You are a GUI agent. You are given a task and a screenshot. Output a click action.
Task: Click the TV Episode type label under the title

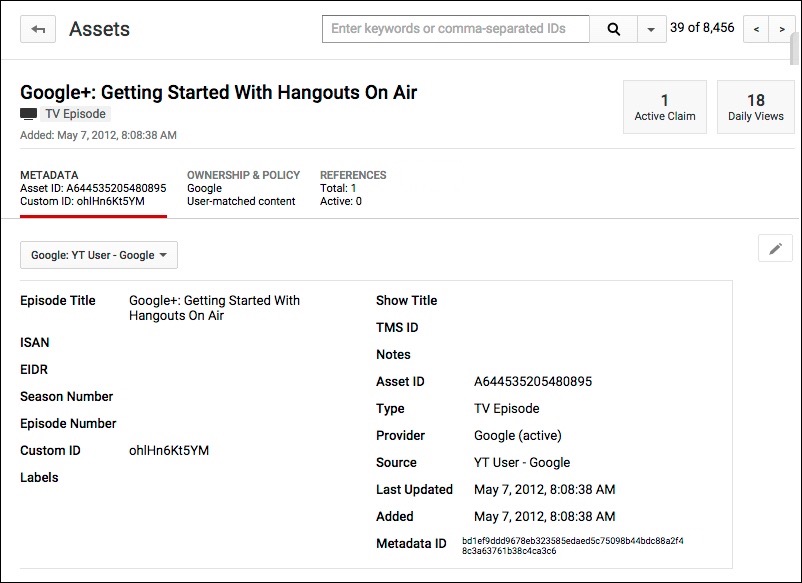tap(75, 114)
